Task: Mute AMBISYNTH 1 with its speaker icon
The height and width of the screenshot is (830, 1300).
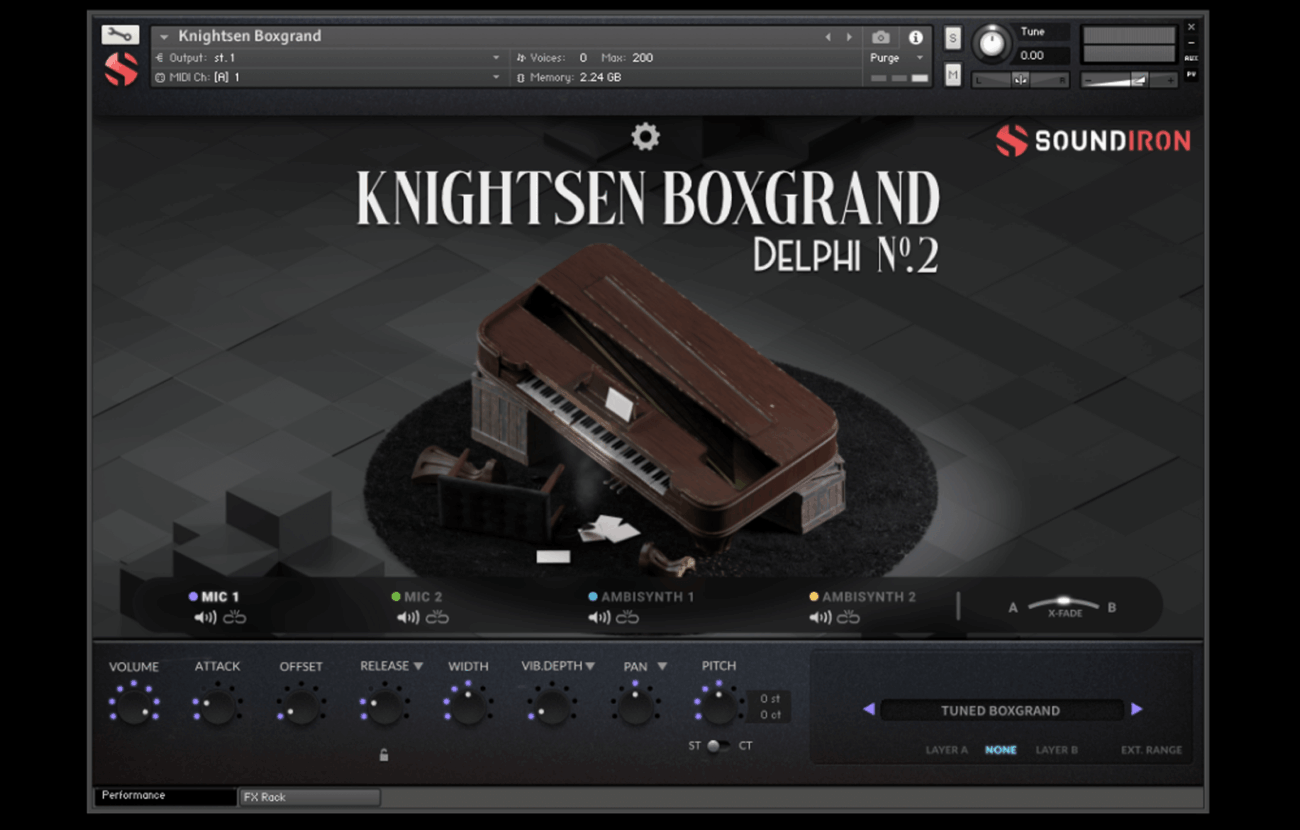Action: pos(599,617)
